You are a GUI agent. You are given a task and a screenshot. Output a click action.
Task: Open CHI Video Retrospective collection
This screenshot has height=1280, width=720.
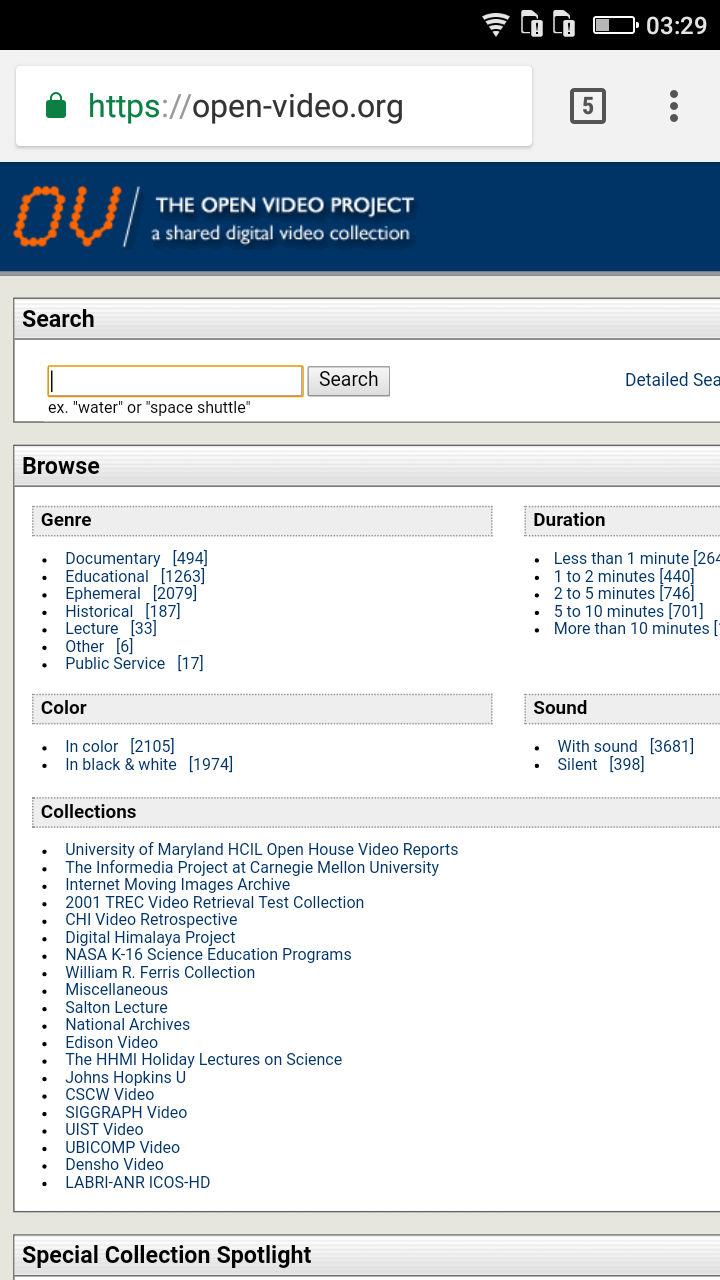(151, 919)
